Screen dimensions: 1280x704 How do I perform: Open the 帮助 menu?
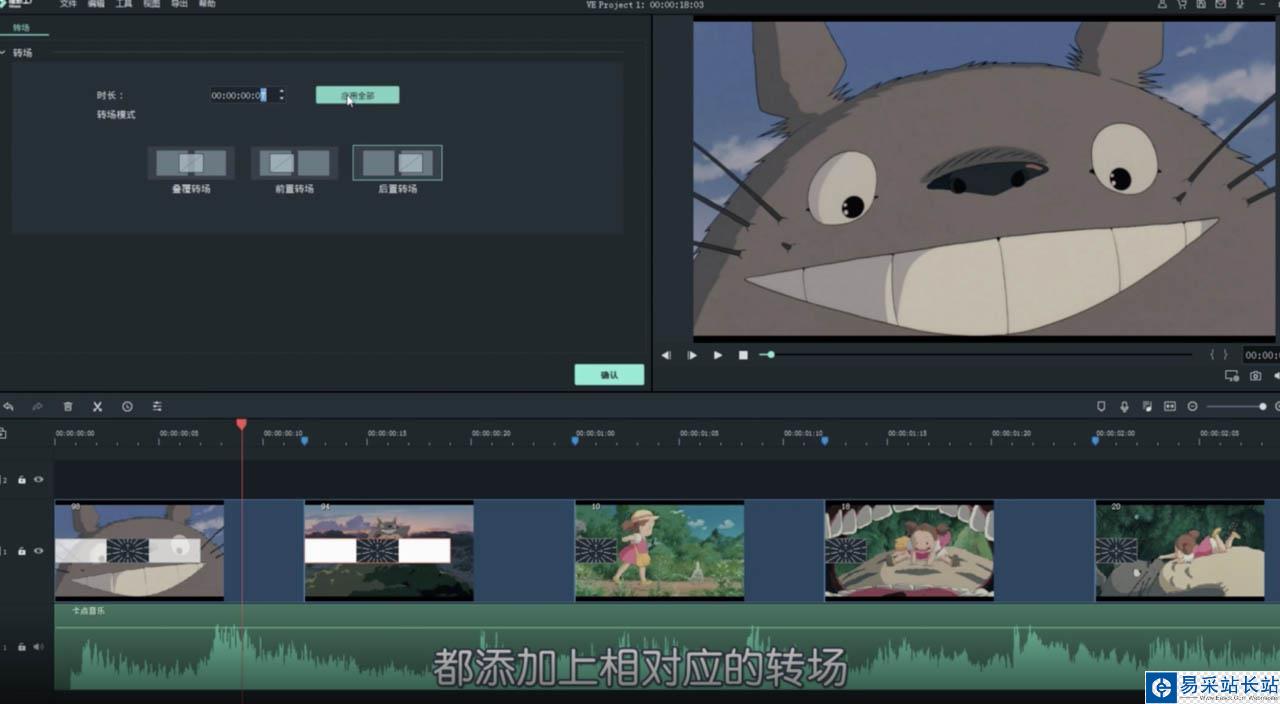point(207,4)
